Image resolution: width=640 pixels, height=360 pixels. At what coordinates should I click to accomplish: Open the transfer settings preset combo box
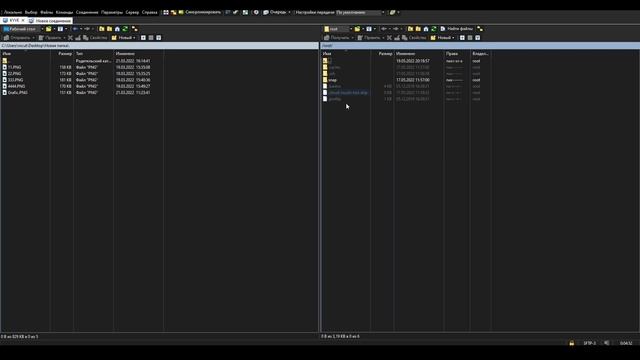click(360, 12)
